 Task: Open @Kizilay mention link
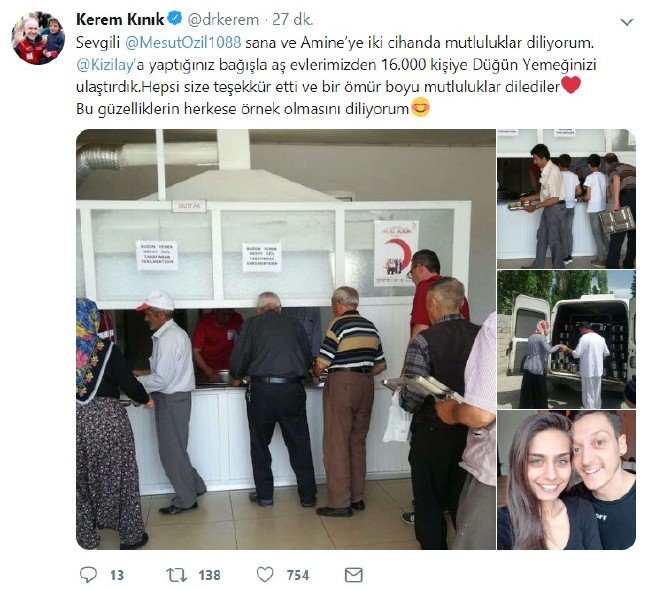click(x=106, y=65)
